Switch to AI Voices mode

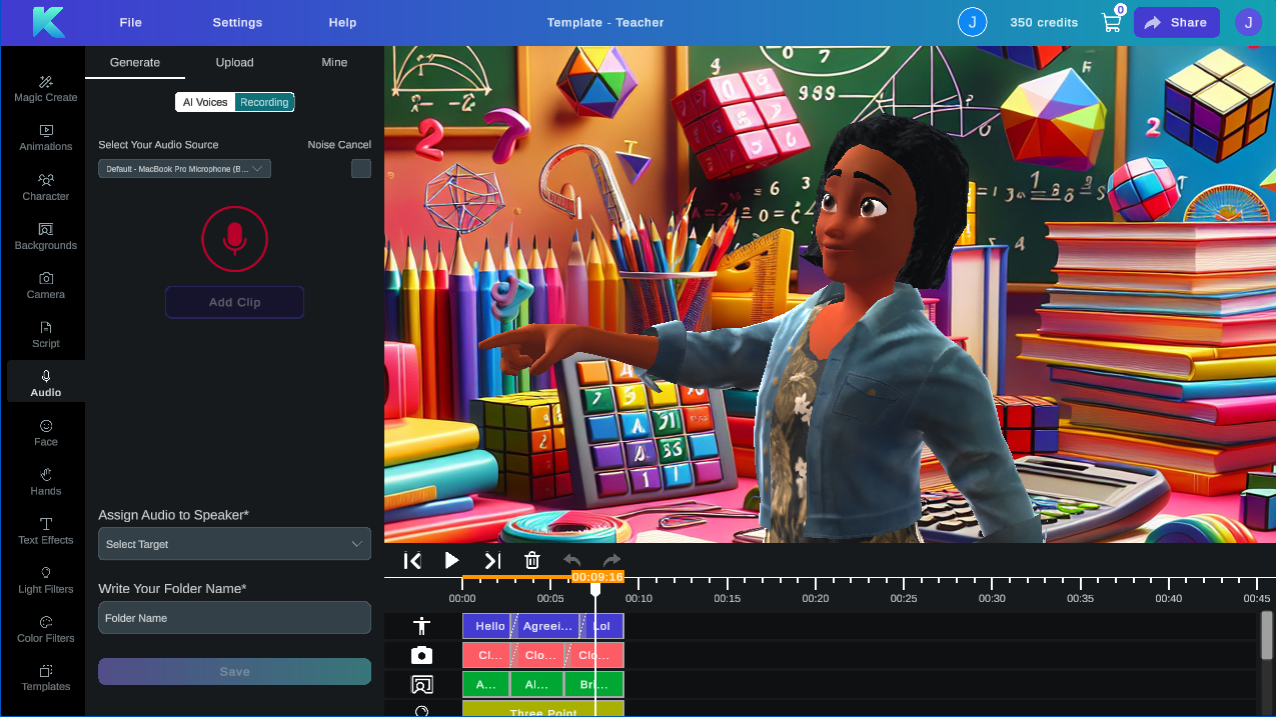point(205,101)
